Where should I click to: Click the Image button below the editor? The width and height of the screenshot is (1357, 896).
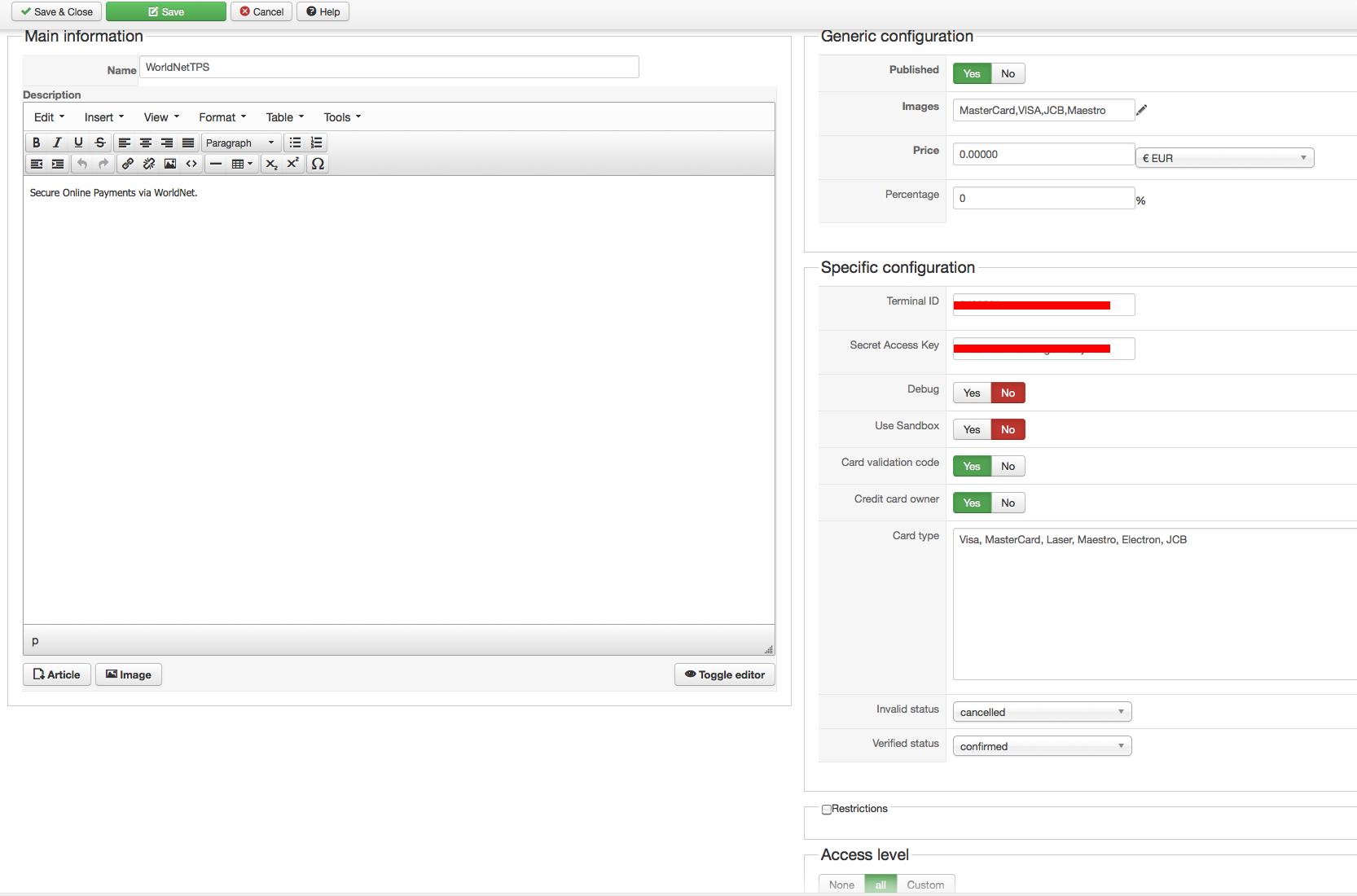tap(129, 674)
